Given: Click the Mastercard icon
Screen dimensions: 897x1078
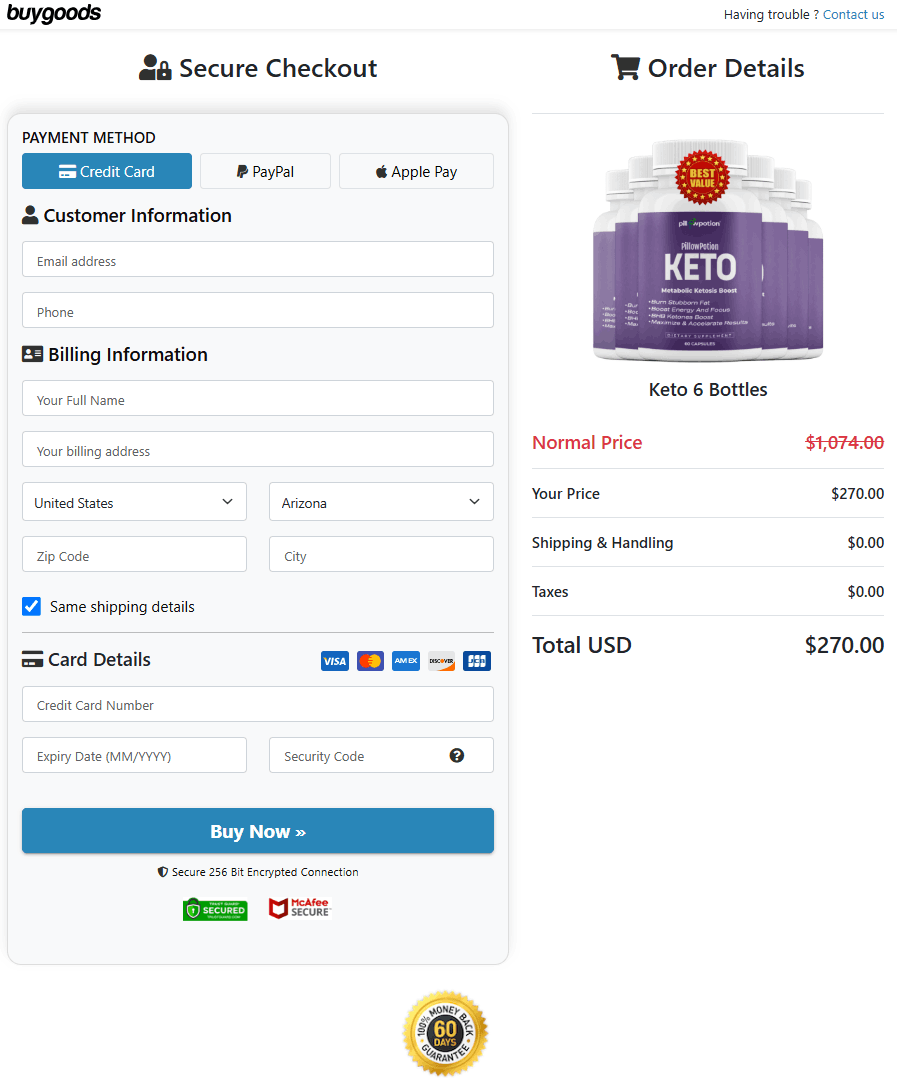Looking at the screenshot, I should (x=370, y=661).
